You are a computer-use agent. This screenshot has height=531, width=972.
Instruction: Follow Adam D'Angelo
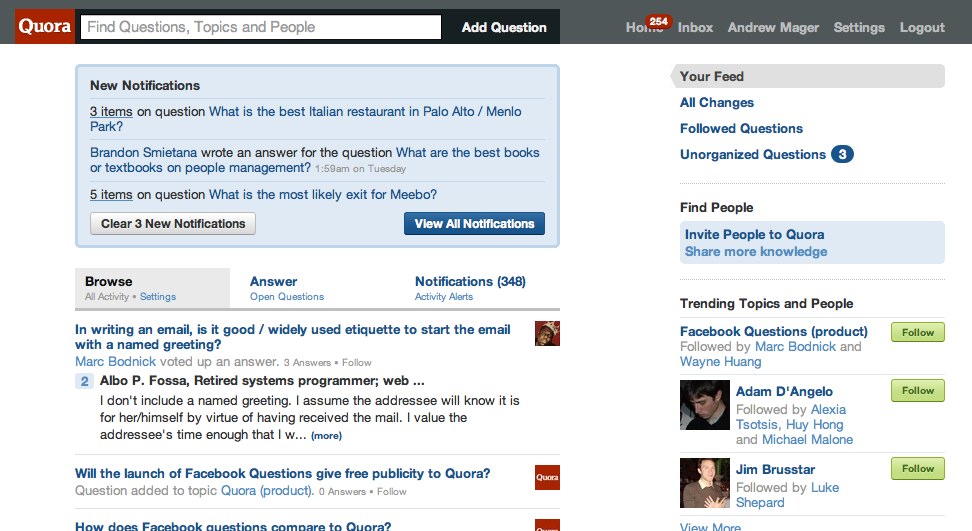tap(917, 390)
